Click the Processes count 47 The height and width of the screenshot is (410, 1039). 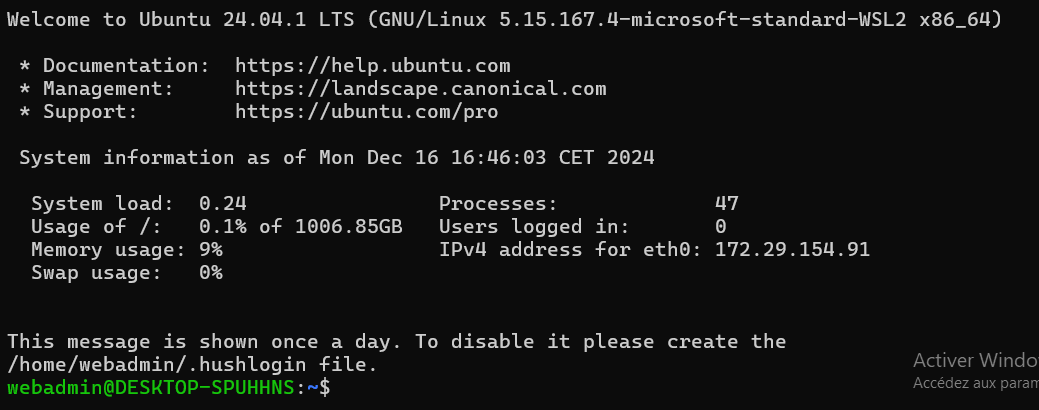[727, 203]
